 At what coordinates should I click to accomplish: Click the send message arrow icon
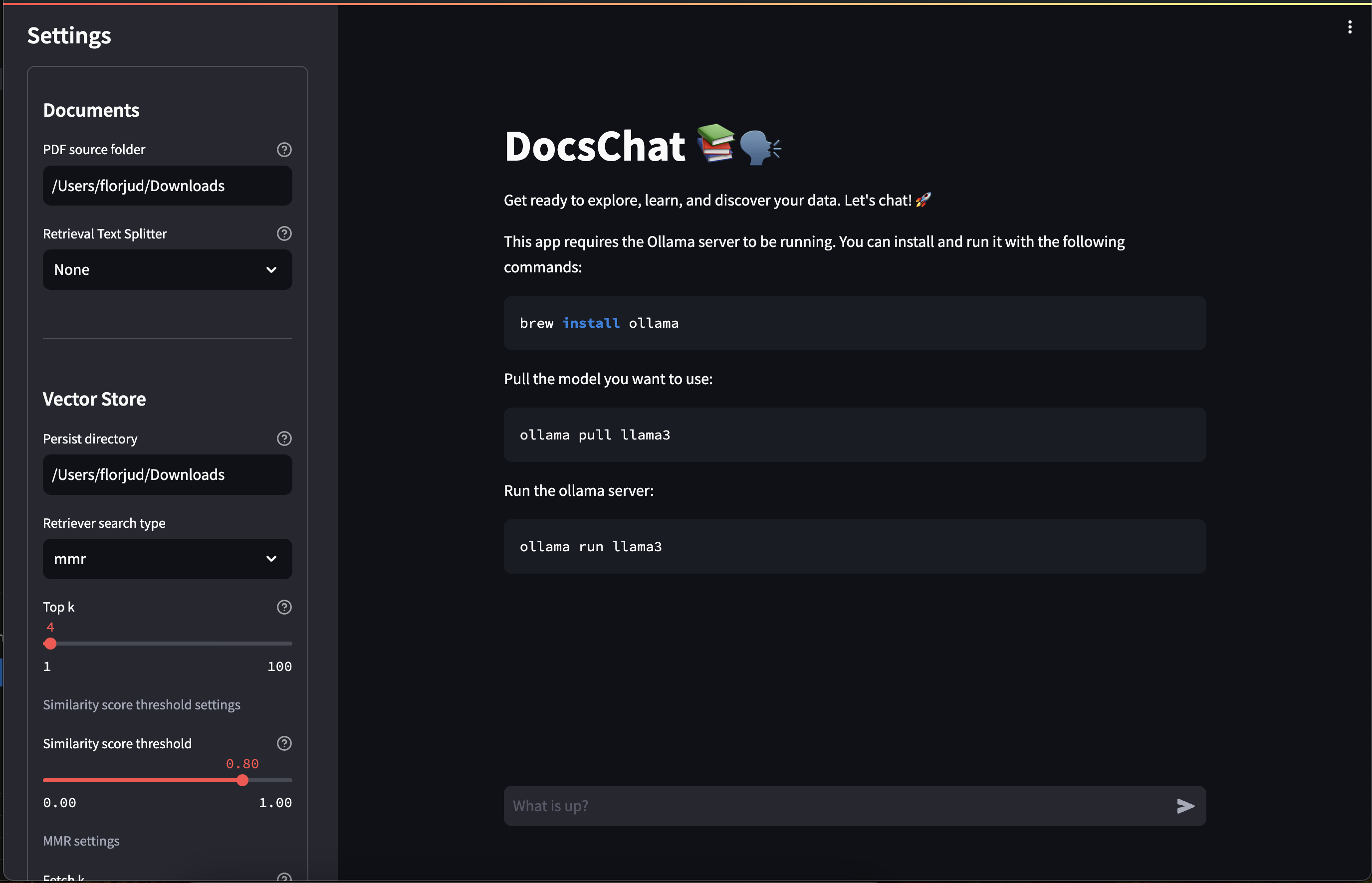(x=1185, y=806)
